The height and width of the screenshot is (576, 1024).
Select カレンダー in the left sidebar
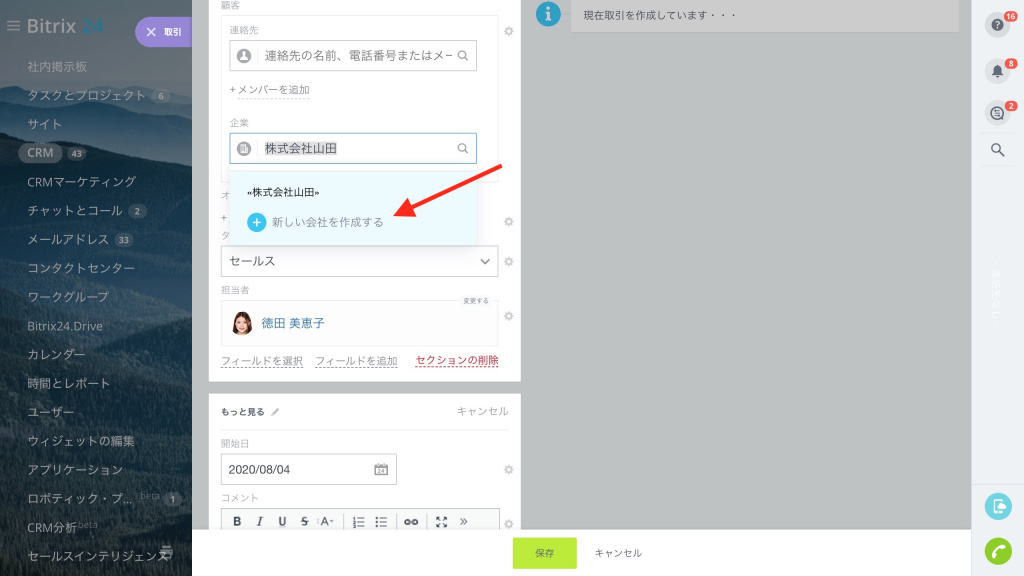coord(56,354)
